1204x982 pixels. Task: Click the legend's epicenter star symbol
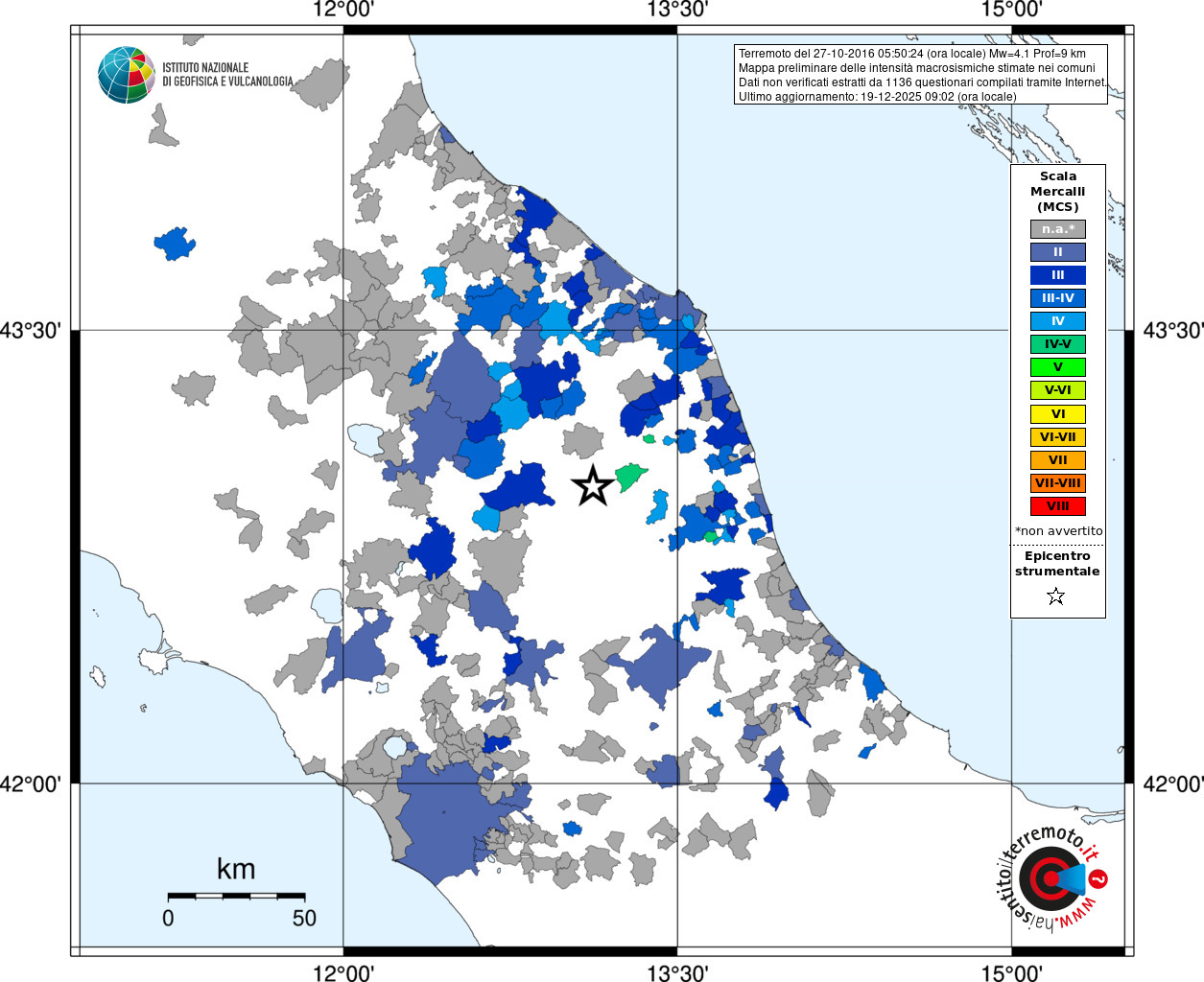pyautogui.click(x=1056, y=596)
